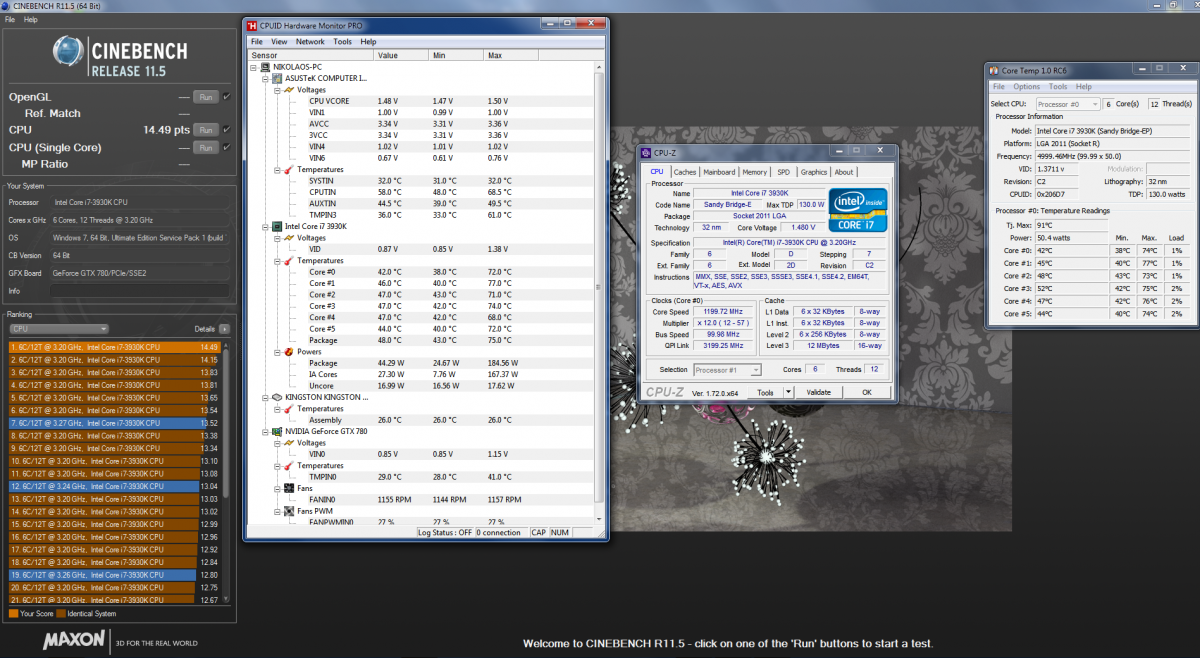Click the Cinebench ranking list scrollbar
Image resolution: width=1200 pixels, height=658 pixels.
coord(225,470)
